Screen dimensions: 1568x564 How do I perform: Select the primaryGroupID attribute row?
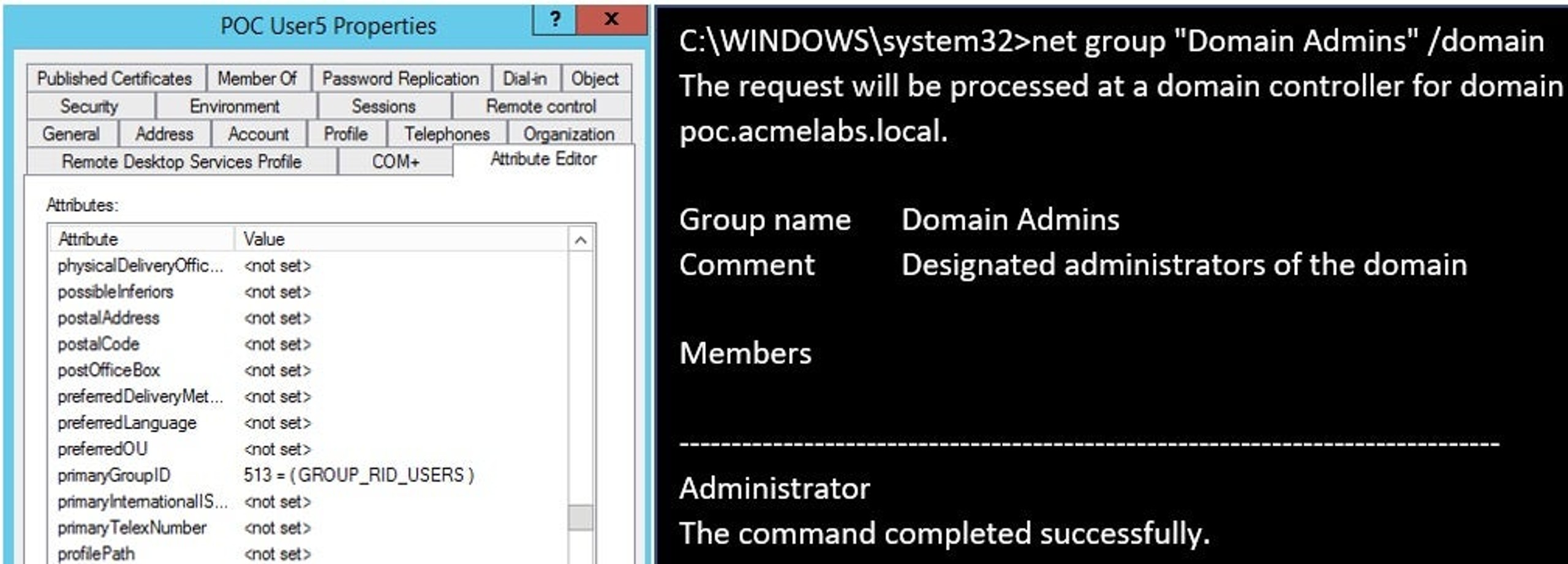coord(309,475)
